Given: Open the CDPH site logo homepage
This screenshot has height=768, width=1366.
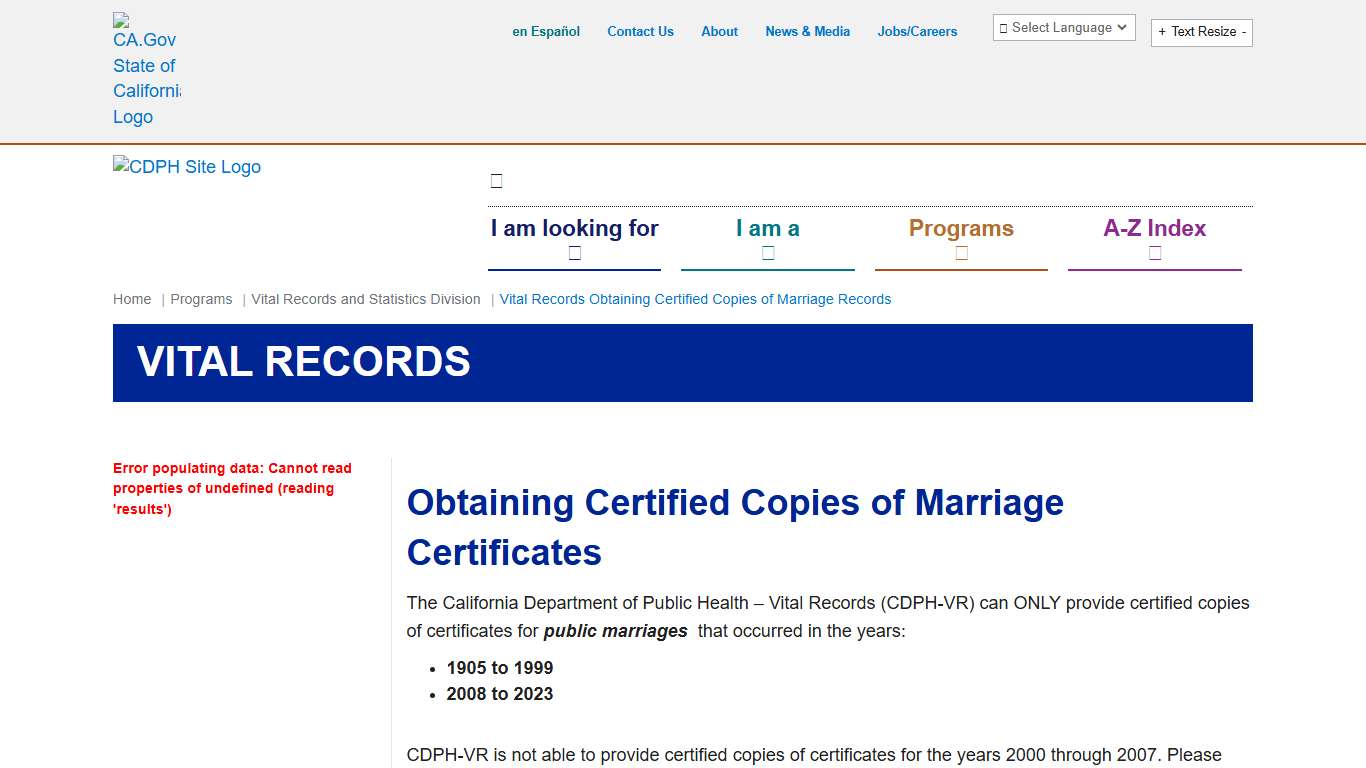Looking at the screenshot, I should click(186, 166).
